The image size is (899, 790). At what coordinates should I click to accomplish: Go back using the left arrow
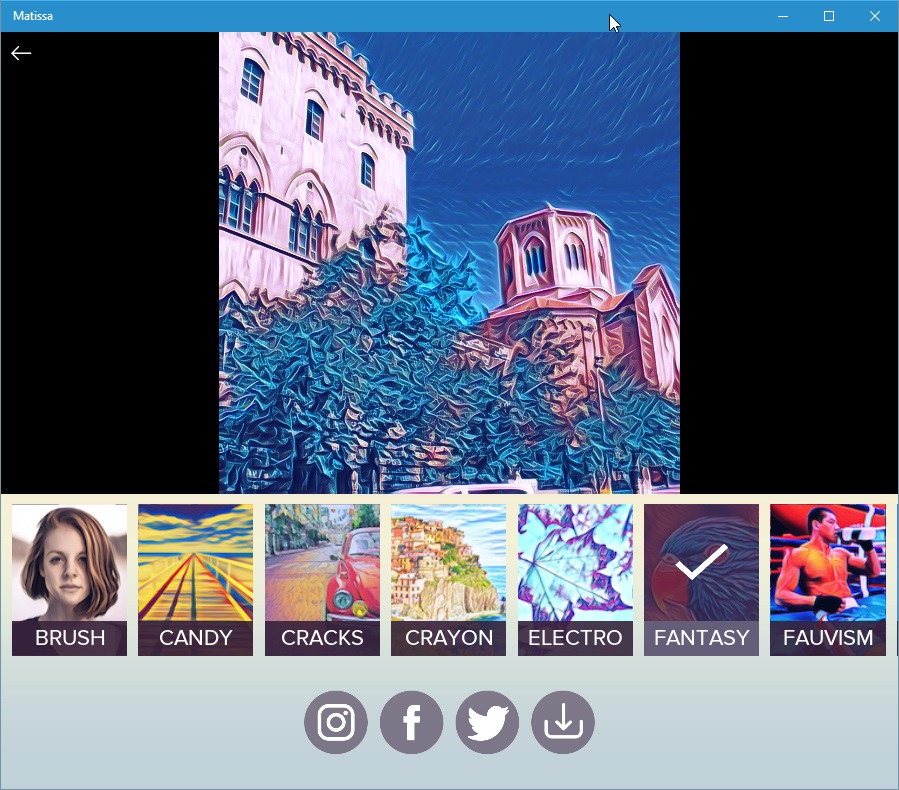pyautogui.click(x=21, y=53)
